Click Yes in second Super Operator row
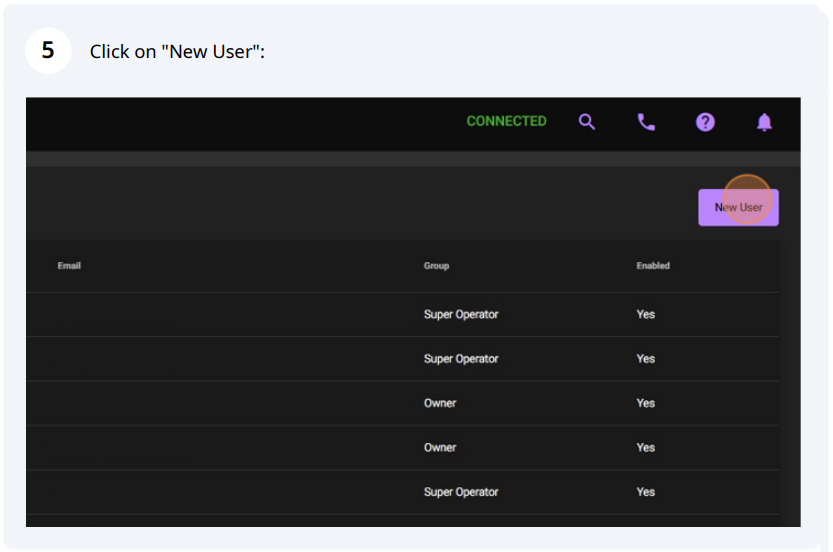This screenshot has height=552, width=833. (645, 359)
